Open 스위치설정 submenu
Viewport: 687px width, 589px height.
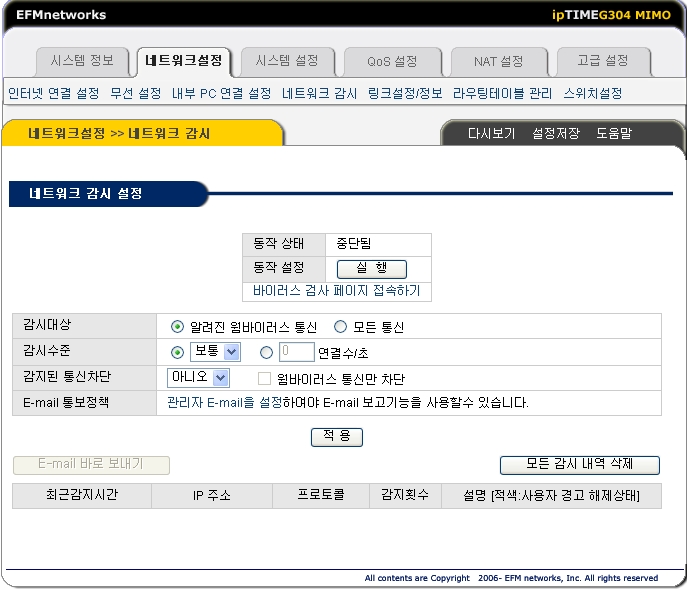pos(593,93)
